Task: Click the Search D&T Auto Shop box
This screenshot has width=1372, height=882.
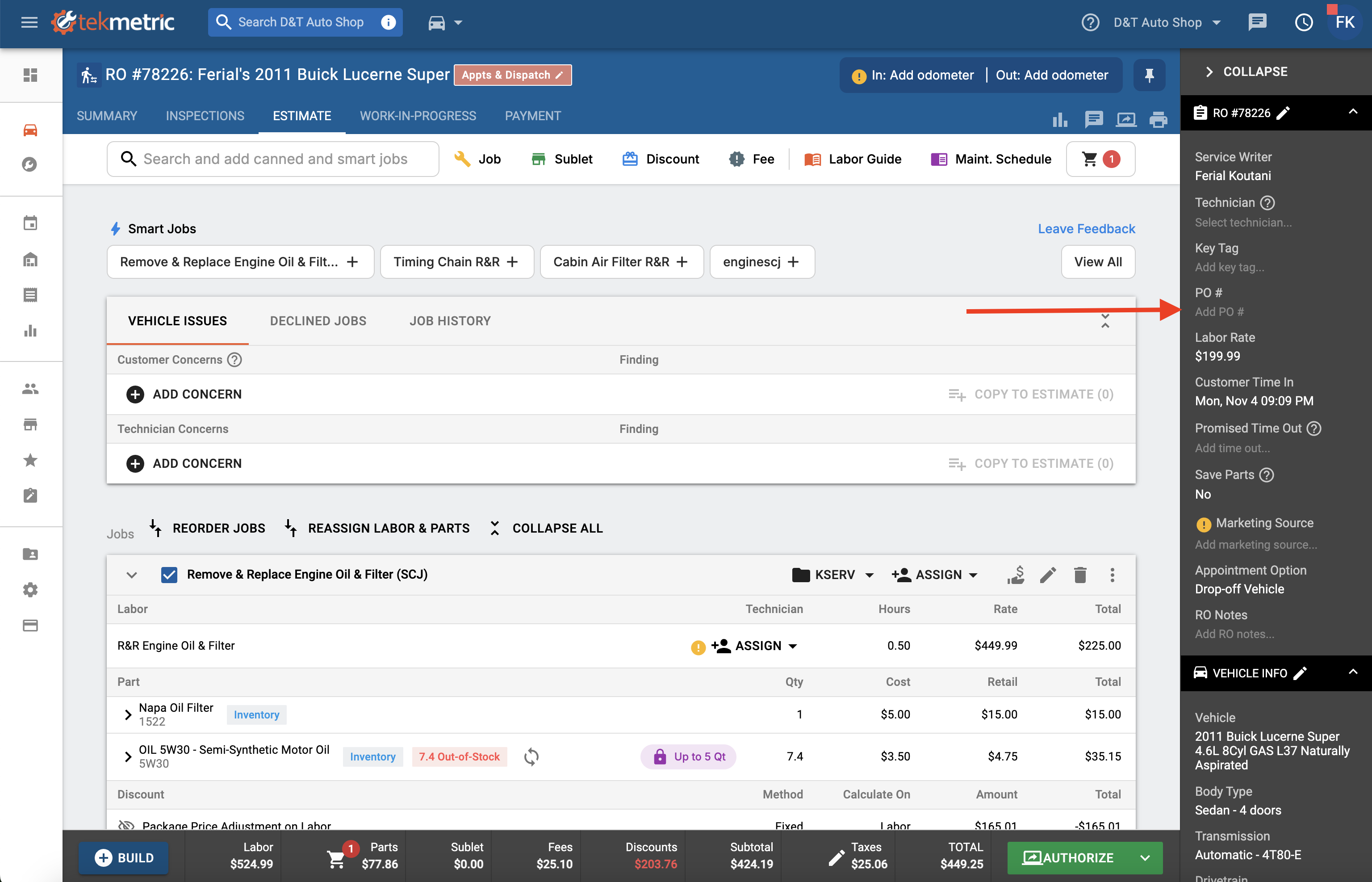Action: click(x=305, y=22)
